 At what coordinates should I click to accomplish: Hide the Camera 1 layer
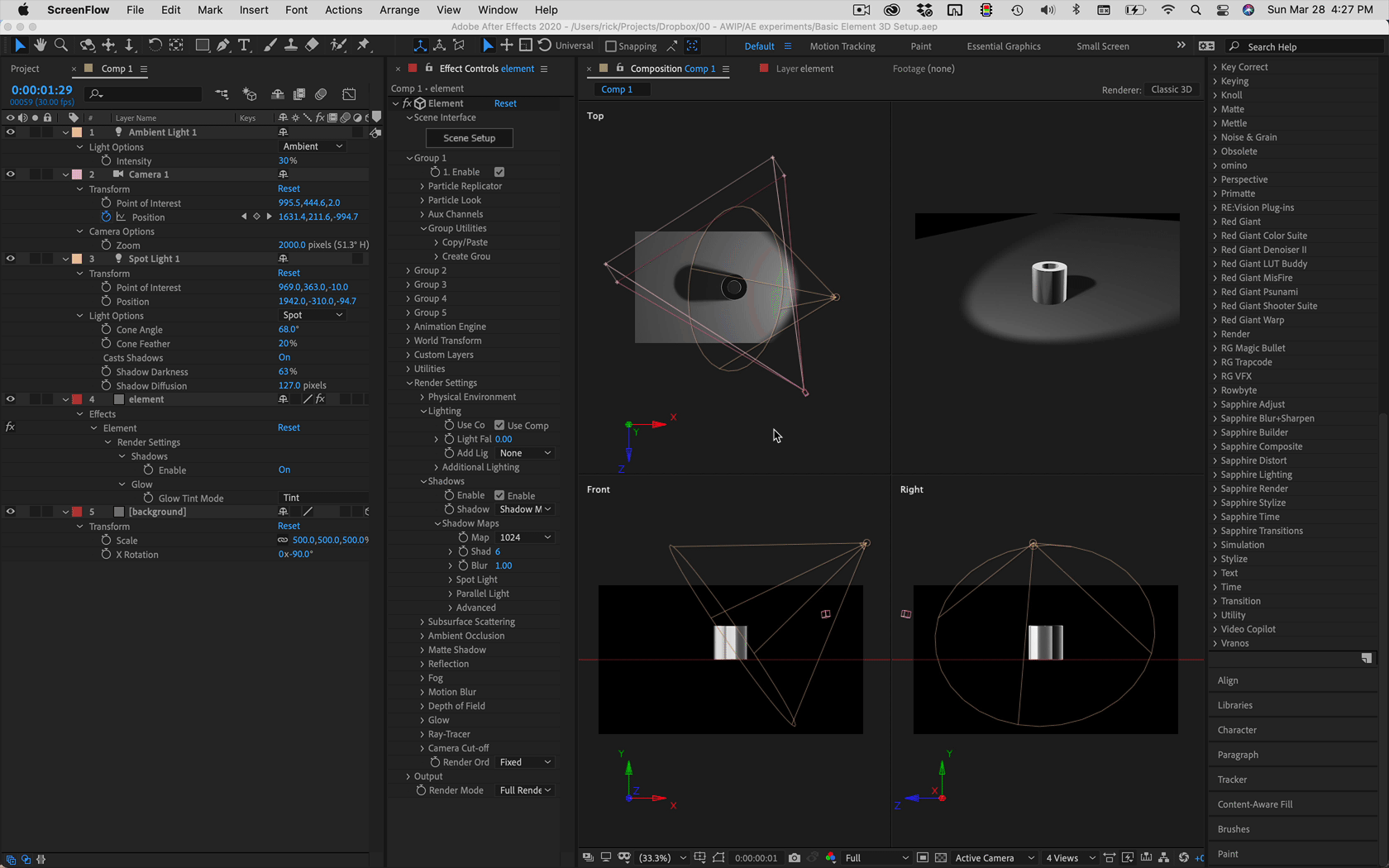click(11, 174)
